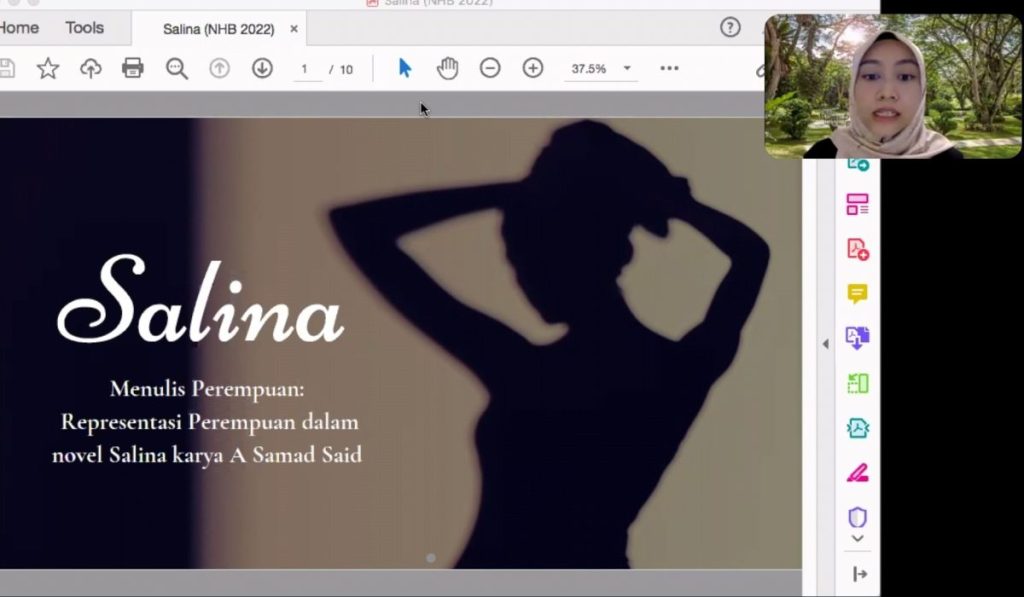Open the teal Compress PDF tool
Screen dimensions: 1024x597
tap(857, 428)
